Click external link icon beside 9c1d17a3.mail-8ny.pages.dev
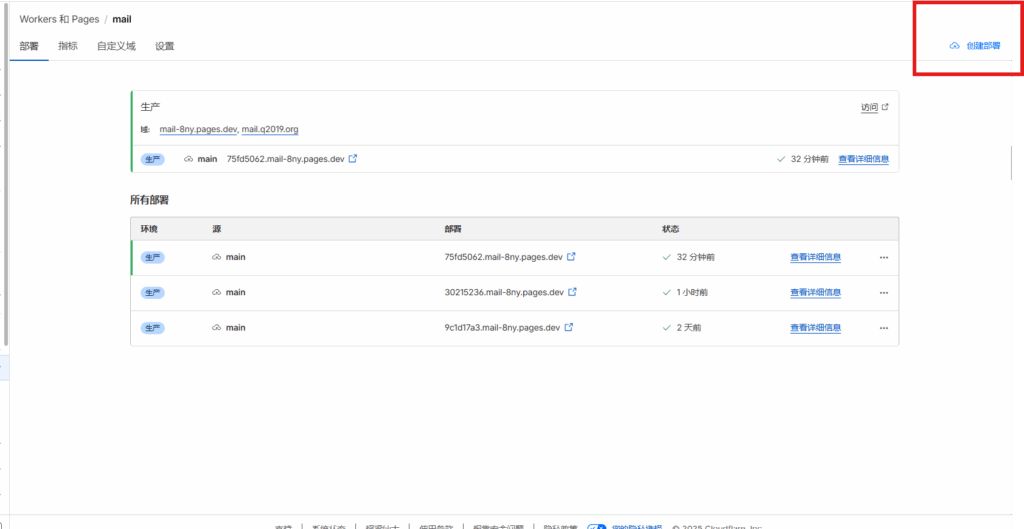 point(568,327)
